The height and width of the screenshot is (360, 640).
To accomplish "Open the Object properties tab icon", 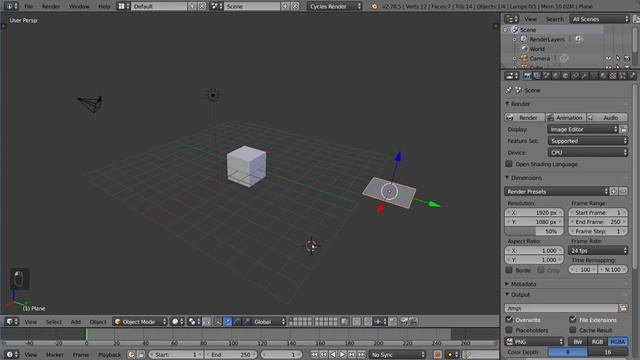I will click(565, 76).
